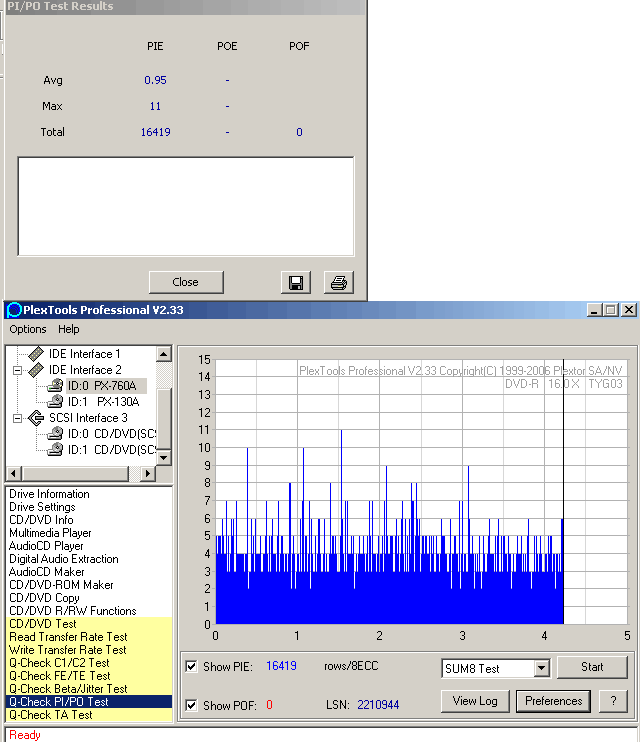Open the SUM8 Test dropdown
The width and height of the screenshot is (640, 742).
click(x=541, y=669)
